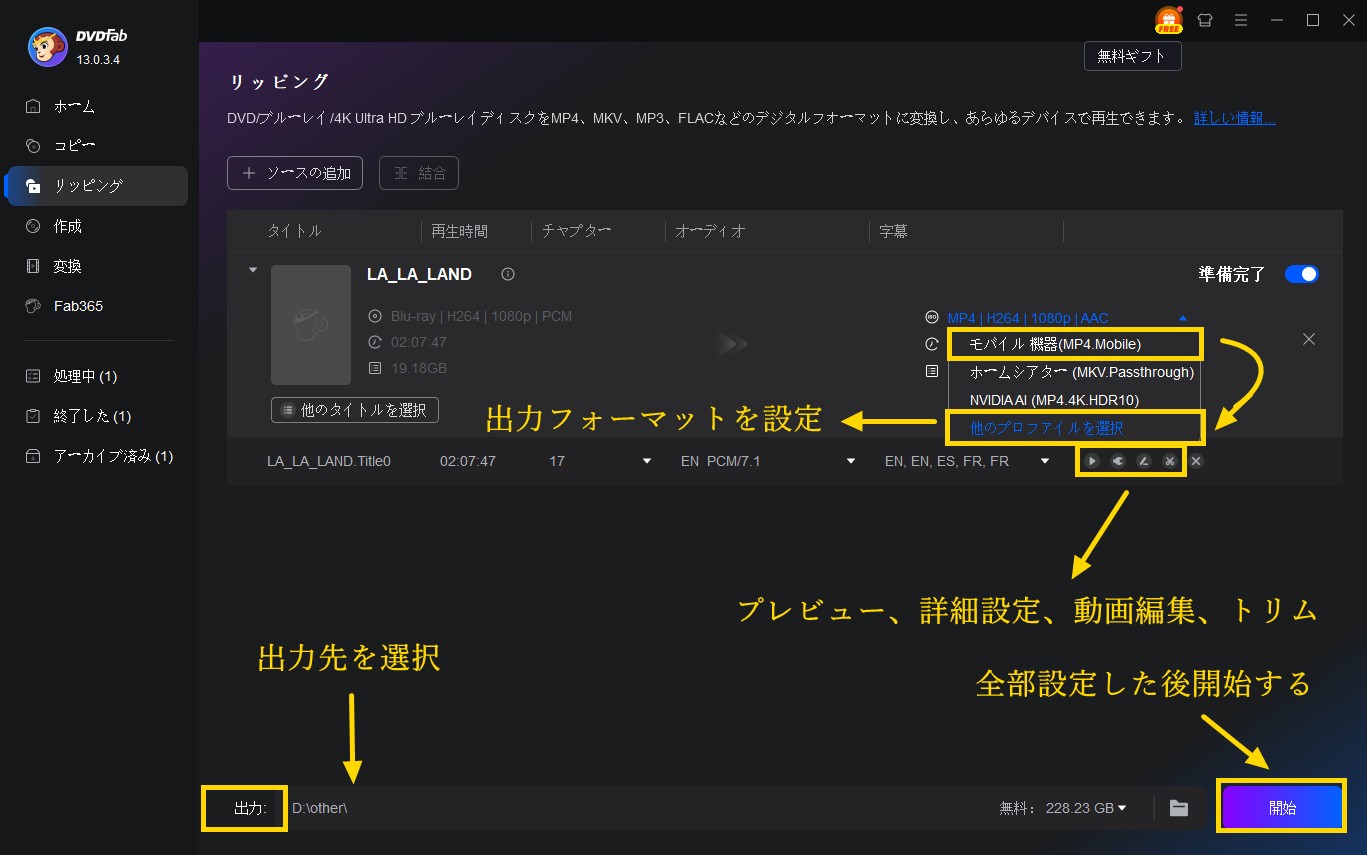
Task: Click 無料ギフト tooltip label
Action: (1132, 57)
